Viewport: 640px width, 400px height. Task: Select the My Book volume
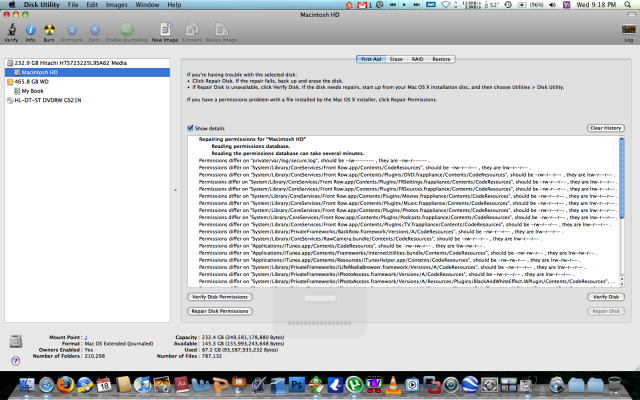[x=87, y=91]
